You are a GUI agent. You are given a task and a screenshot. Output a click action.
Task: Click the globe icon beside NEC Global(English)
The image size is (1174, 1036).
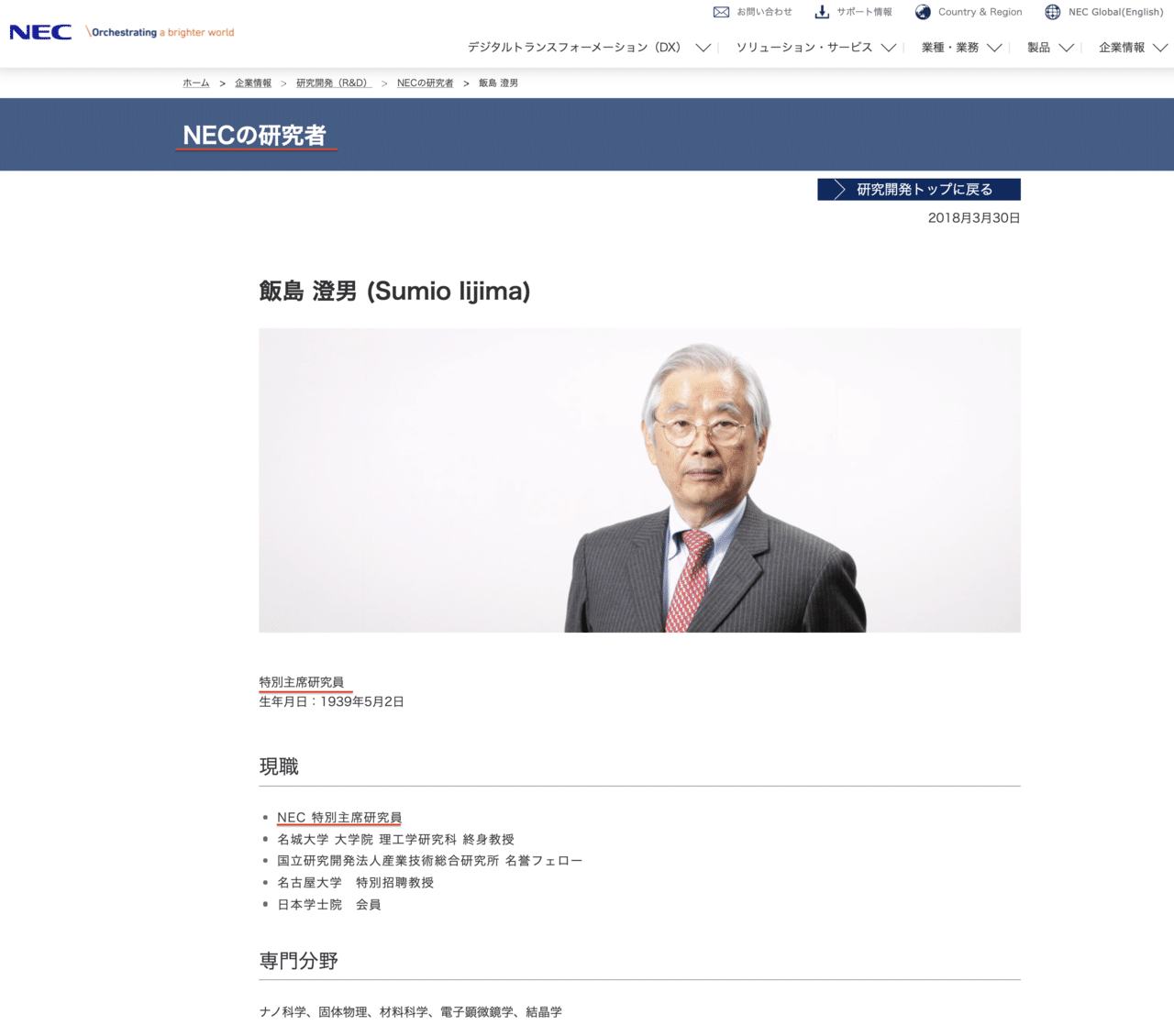coord(1053,12)
